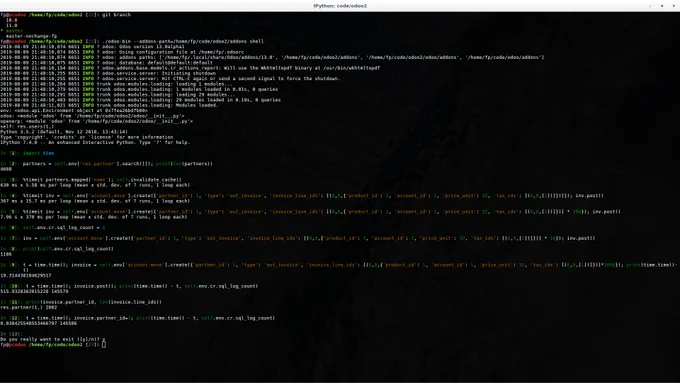Click the "5.58 ms per loop" result line

(x=95, y=185)
